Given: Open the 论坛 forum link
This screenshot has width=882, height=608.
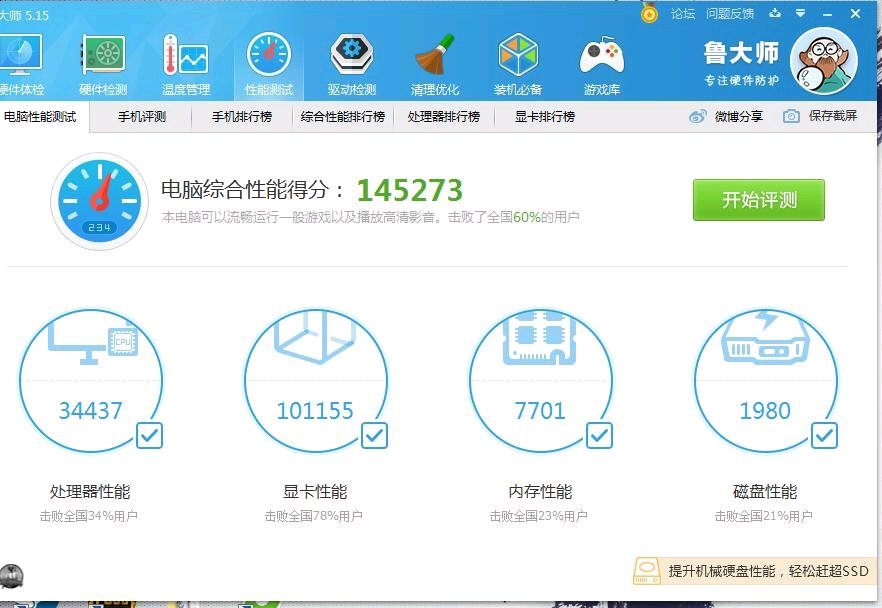Looking at the screenshot, I should click(683, 13).
